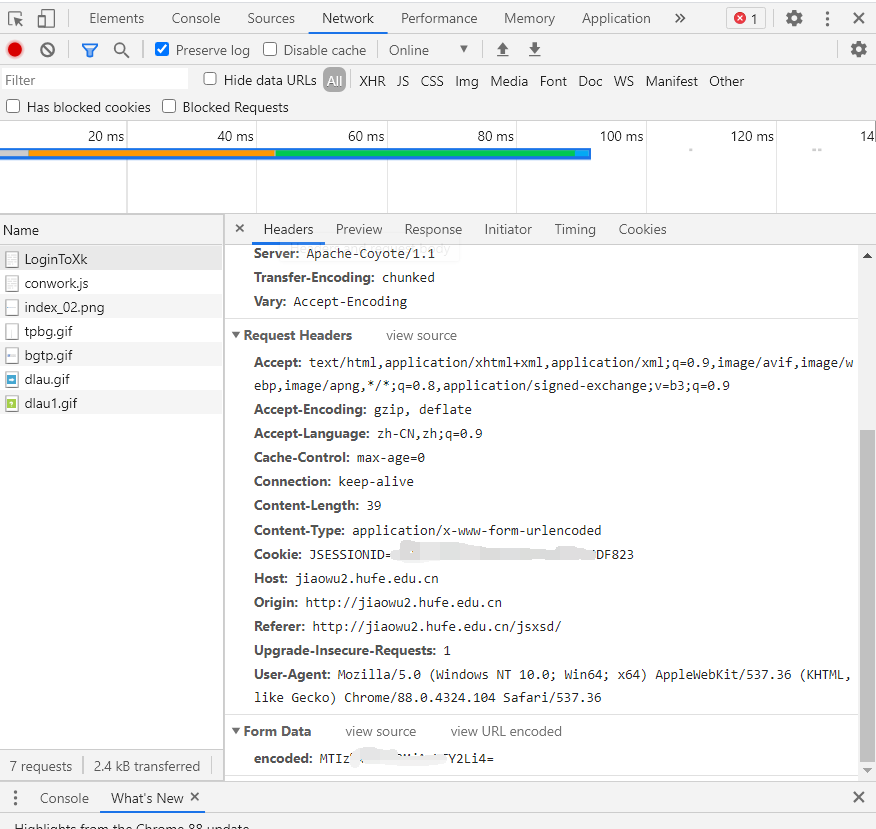Switch to the Elements tab
This screenshot has width=876, height=829.
(x=117, y=18)
